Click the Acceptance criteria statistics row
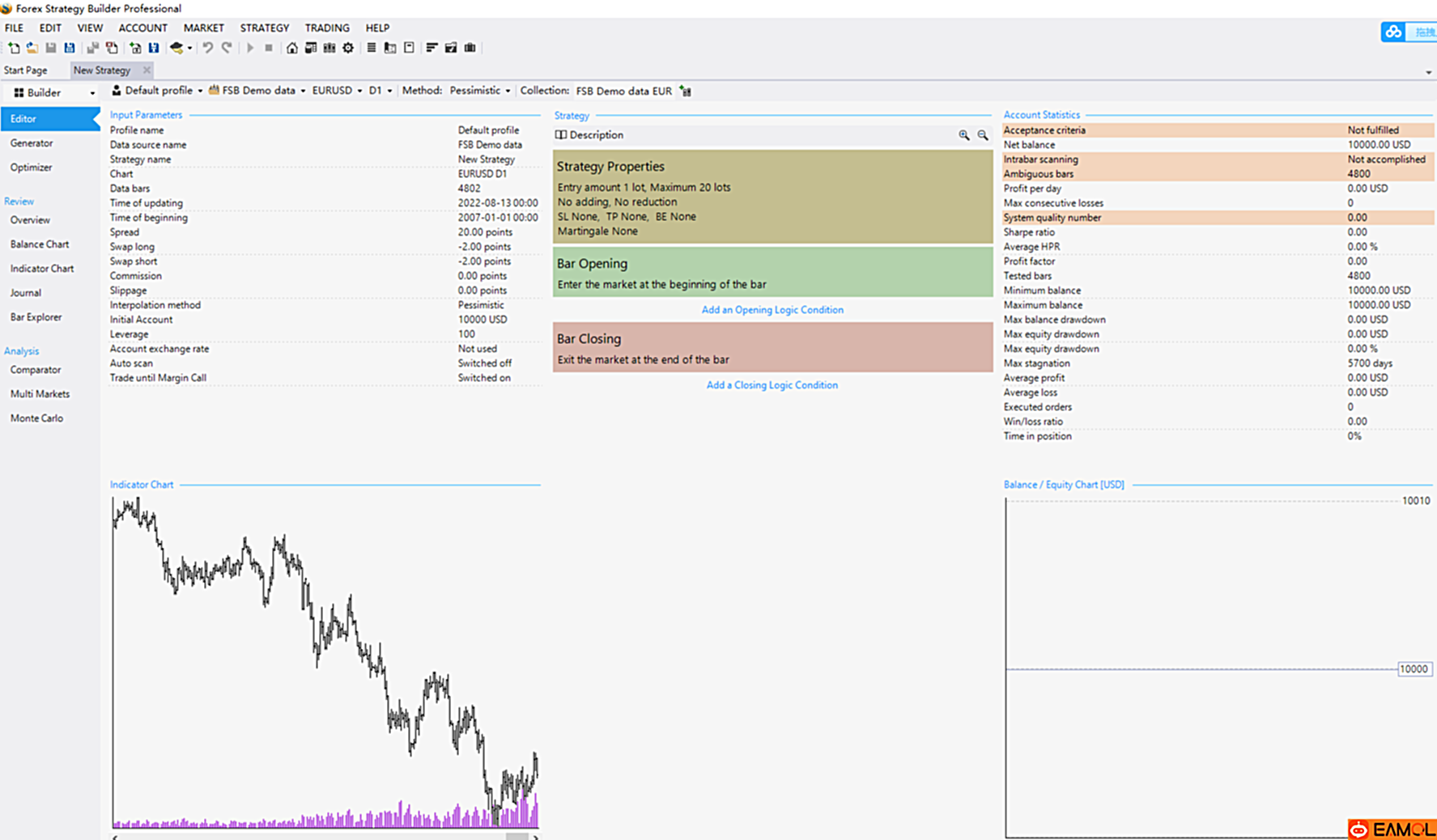Viewport: 1437px width, 840px height. pos(1218,130)
